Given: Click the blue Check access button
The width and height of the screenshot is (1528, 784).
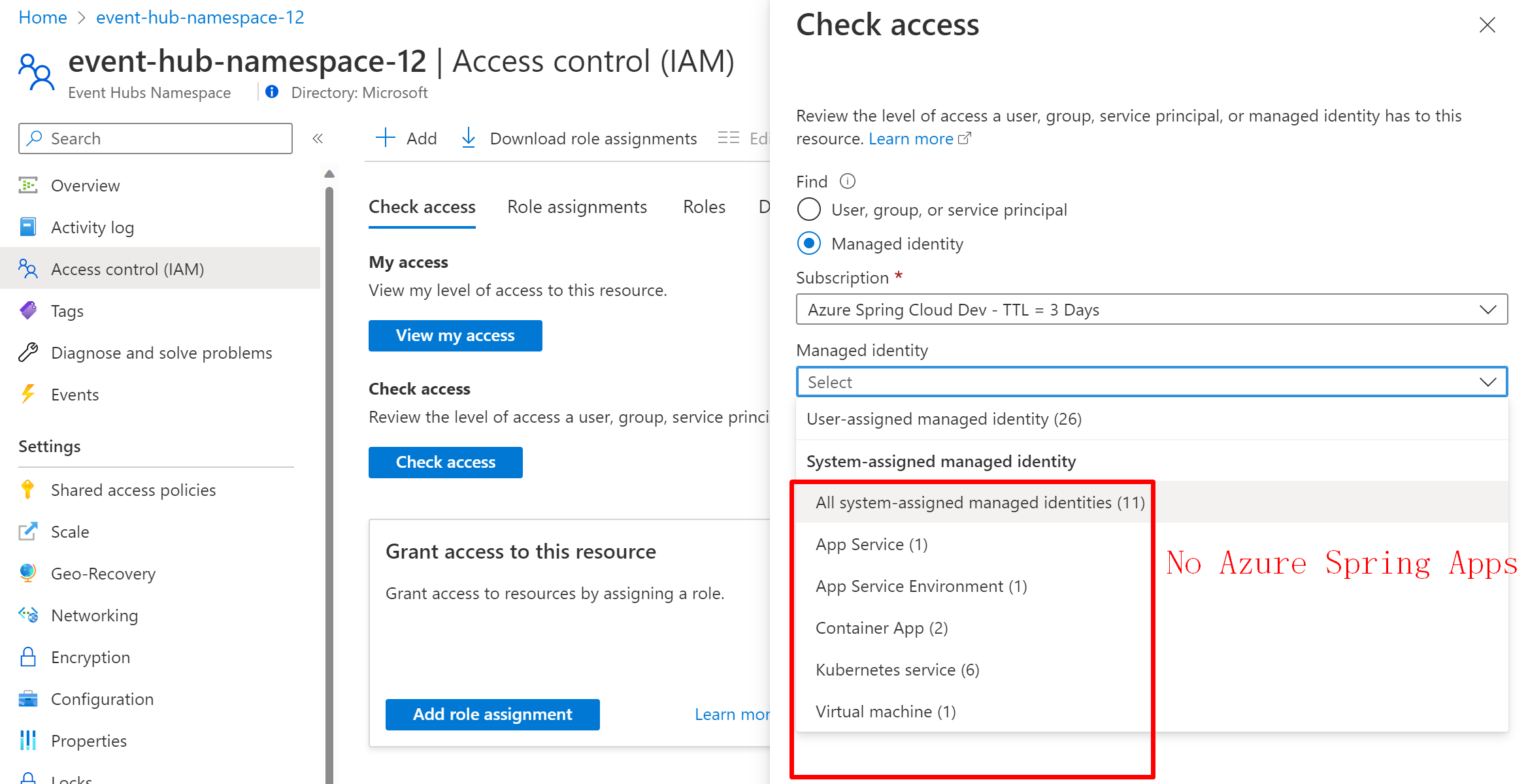Looking at the screenshot, I should (446, 463).
